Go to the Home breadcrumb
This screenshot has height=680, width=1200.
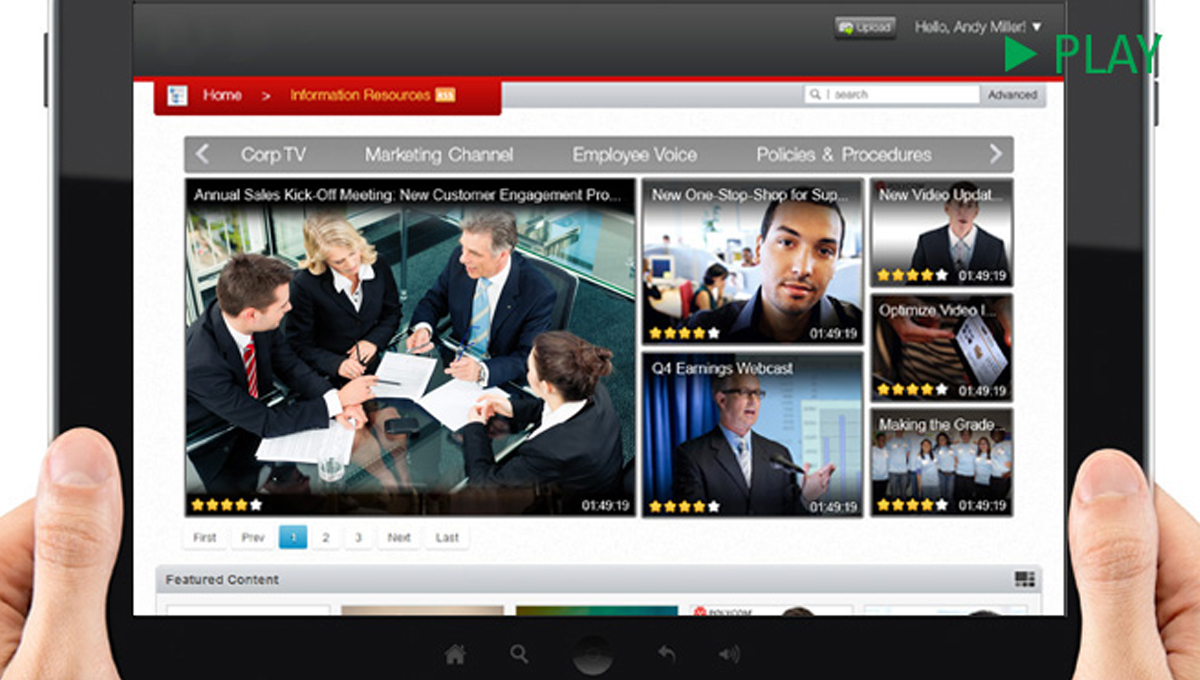click(222, 95)
